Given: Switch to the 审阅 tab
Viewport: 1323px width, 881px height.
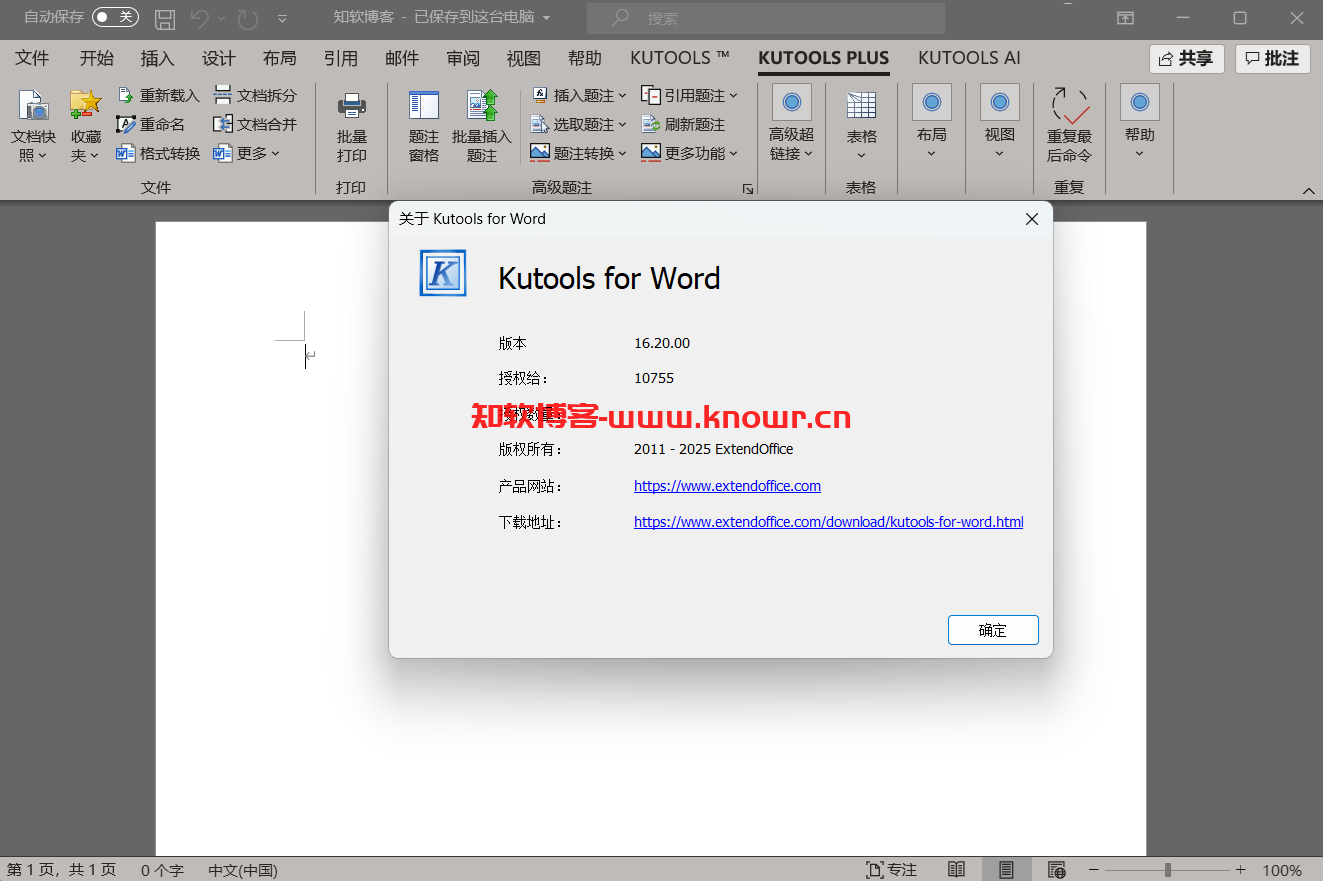Looking at the screenshot, I should (462, 58).
